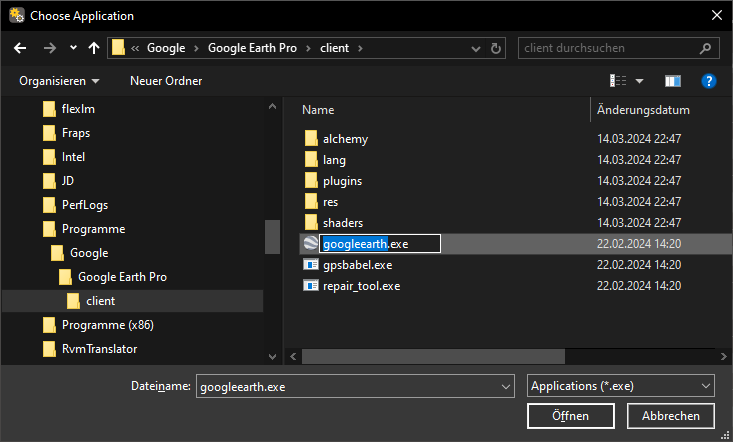The image size is (733, 442).
Task: Click the alchemy date 14.03.2024 22:47
Action: coord(639,139)
